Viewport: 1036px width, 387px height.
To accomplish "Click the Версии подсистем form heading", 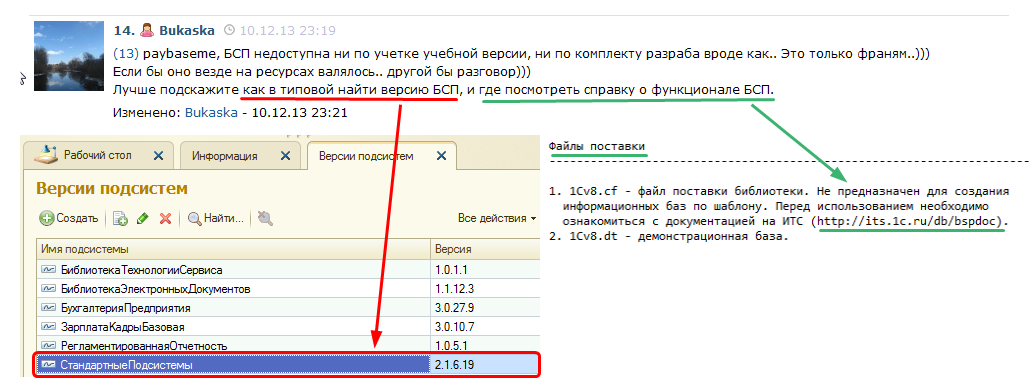I will tap(112, 188).
